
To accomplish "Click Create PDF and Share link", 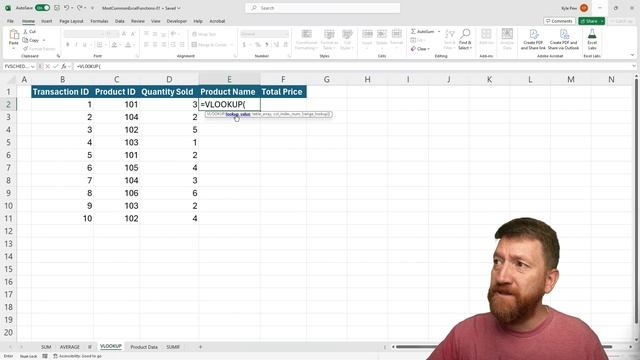I will tap(533, 39).
